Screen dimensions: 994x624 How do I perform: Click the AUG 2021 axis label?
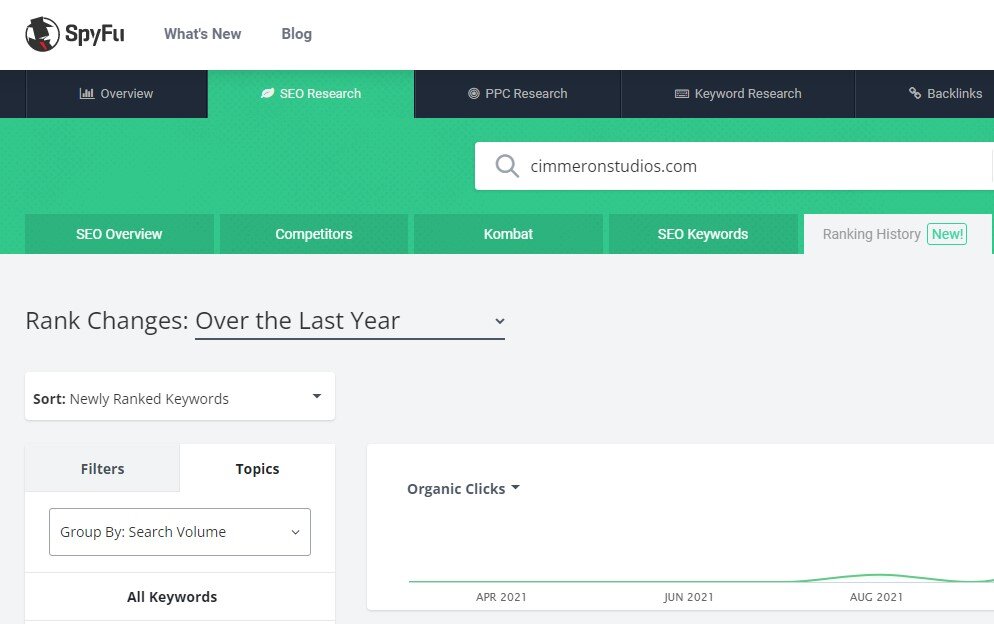[x=876, y=597]
